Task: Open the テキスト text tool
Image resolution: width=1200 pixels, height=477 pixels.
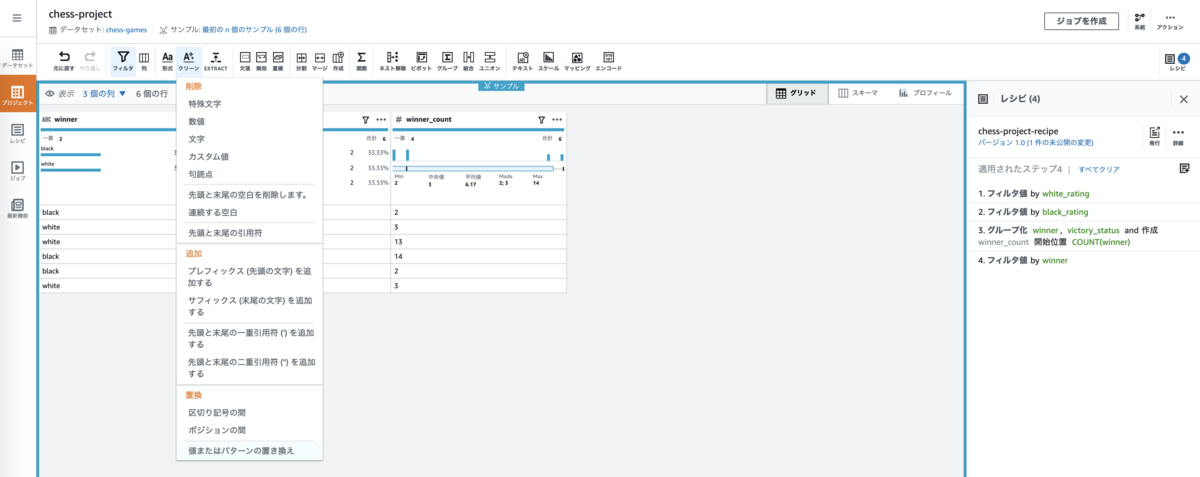Action: (522, 61)
